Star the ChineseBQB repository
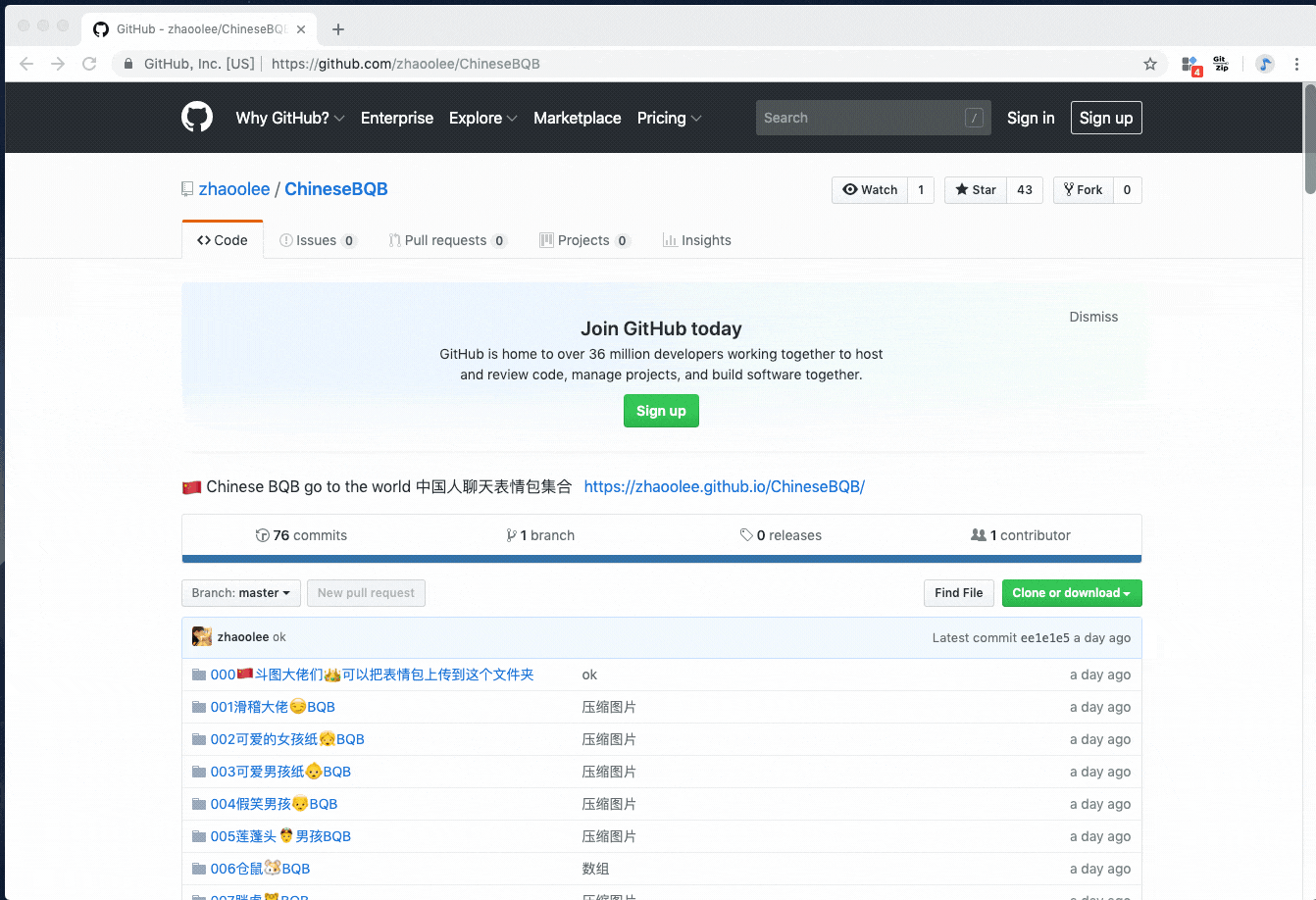 (x=975, y=189)
